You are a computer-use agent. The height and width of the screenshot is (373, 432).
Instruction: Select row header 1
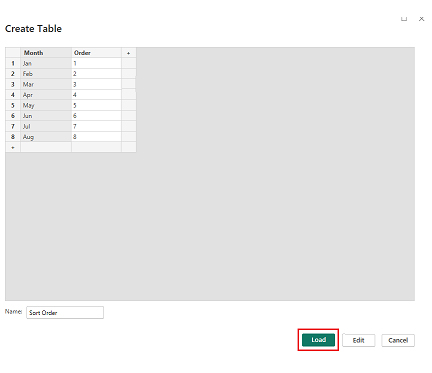13,63
